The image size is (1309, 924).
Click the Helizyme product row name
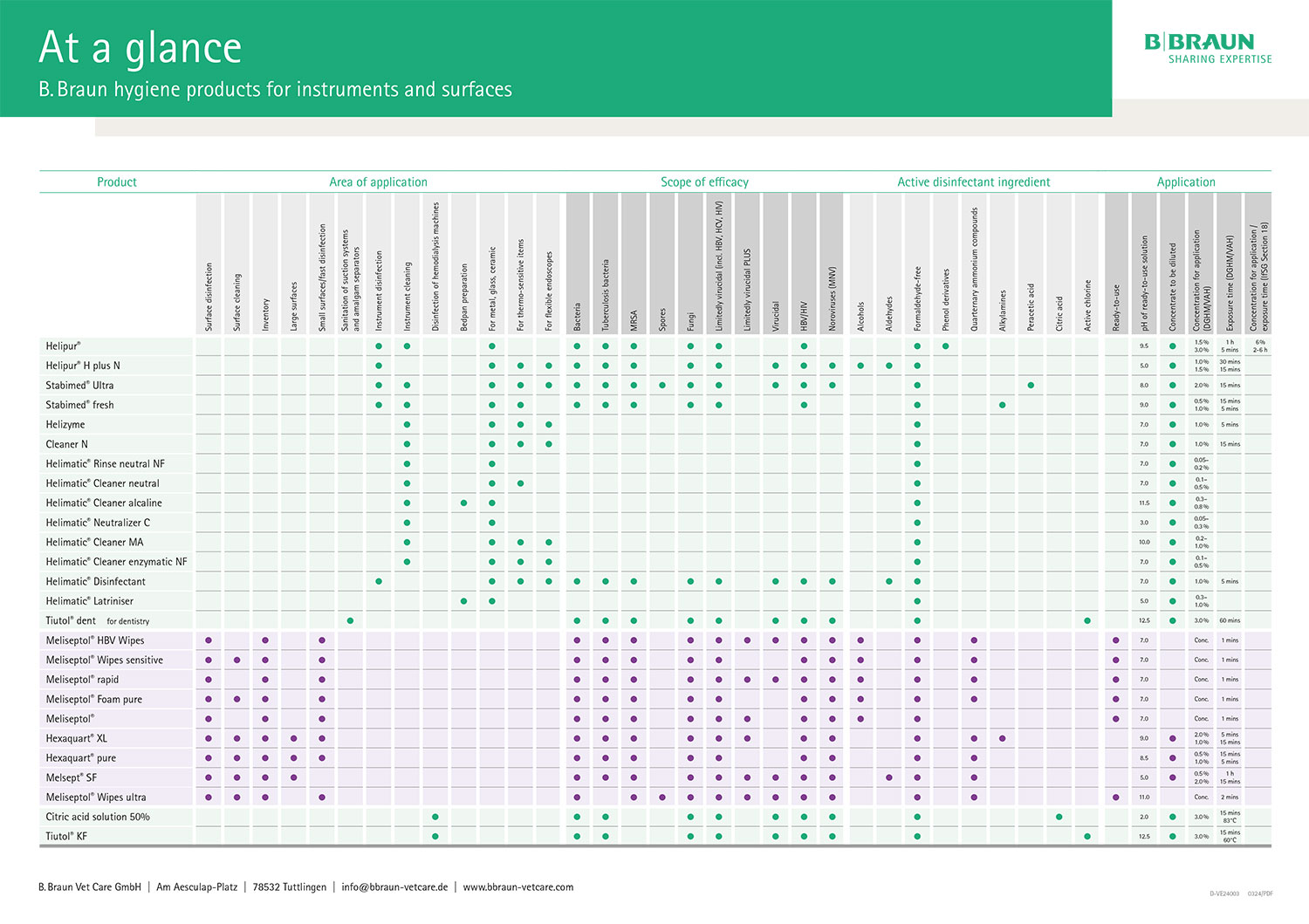click(x=65, y=425)
